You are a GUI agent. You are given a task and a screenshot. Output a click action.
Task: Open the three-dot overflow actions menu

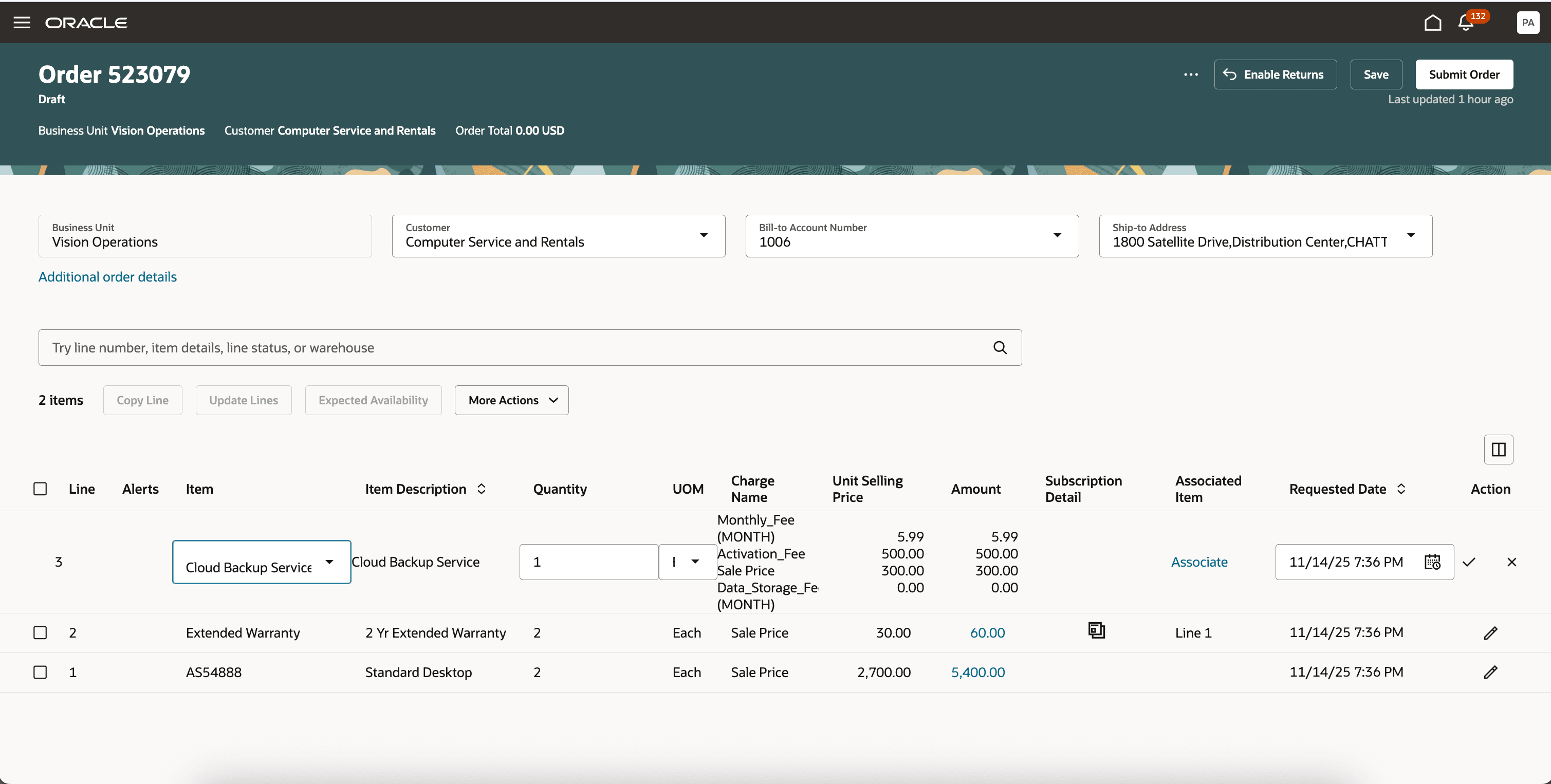pos(1190,74)
